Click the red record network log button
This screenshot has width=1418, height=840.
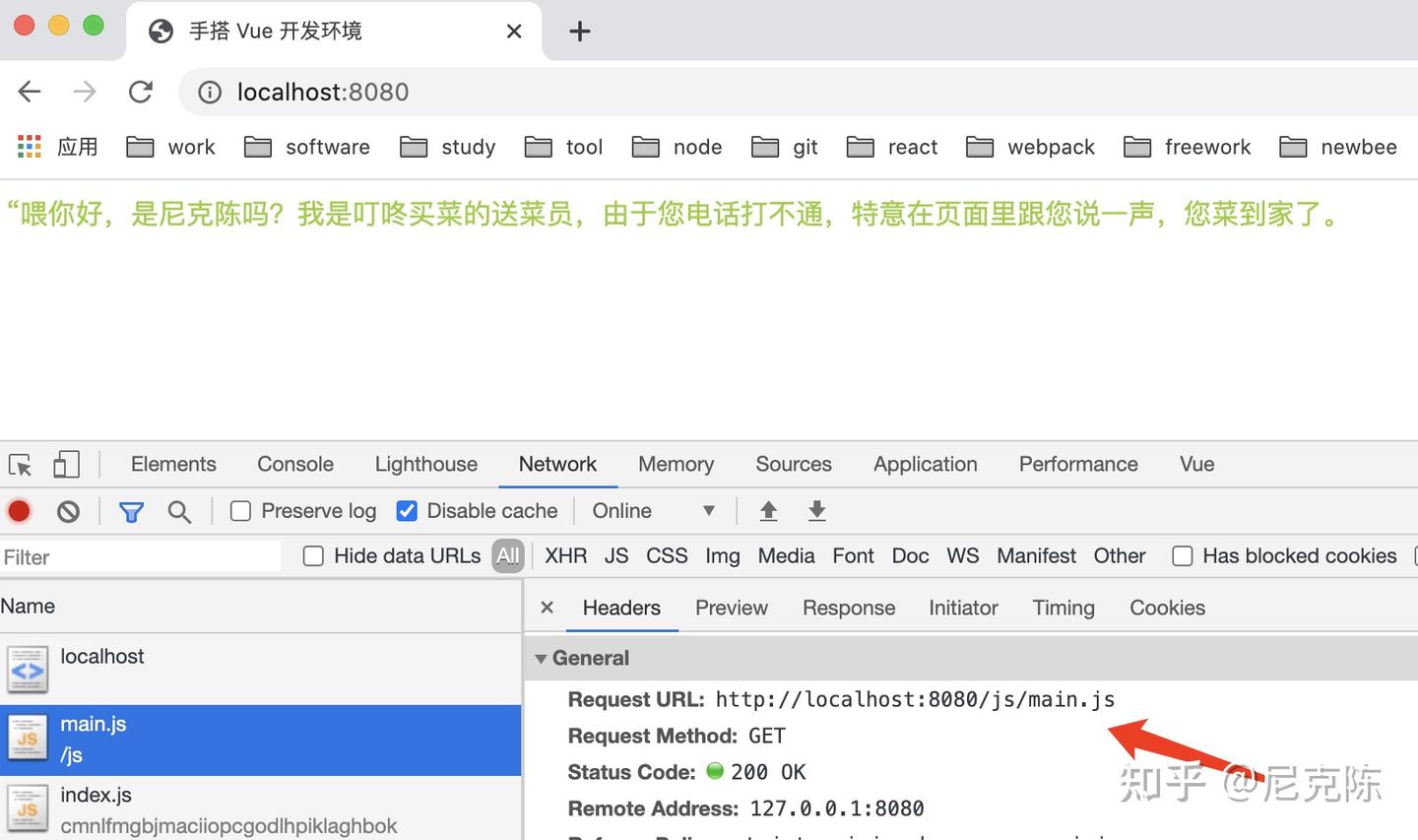19,511
